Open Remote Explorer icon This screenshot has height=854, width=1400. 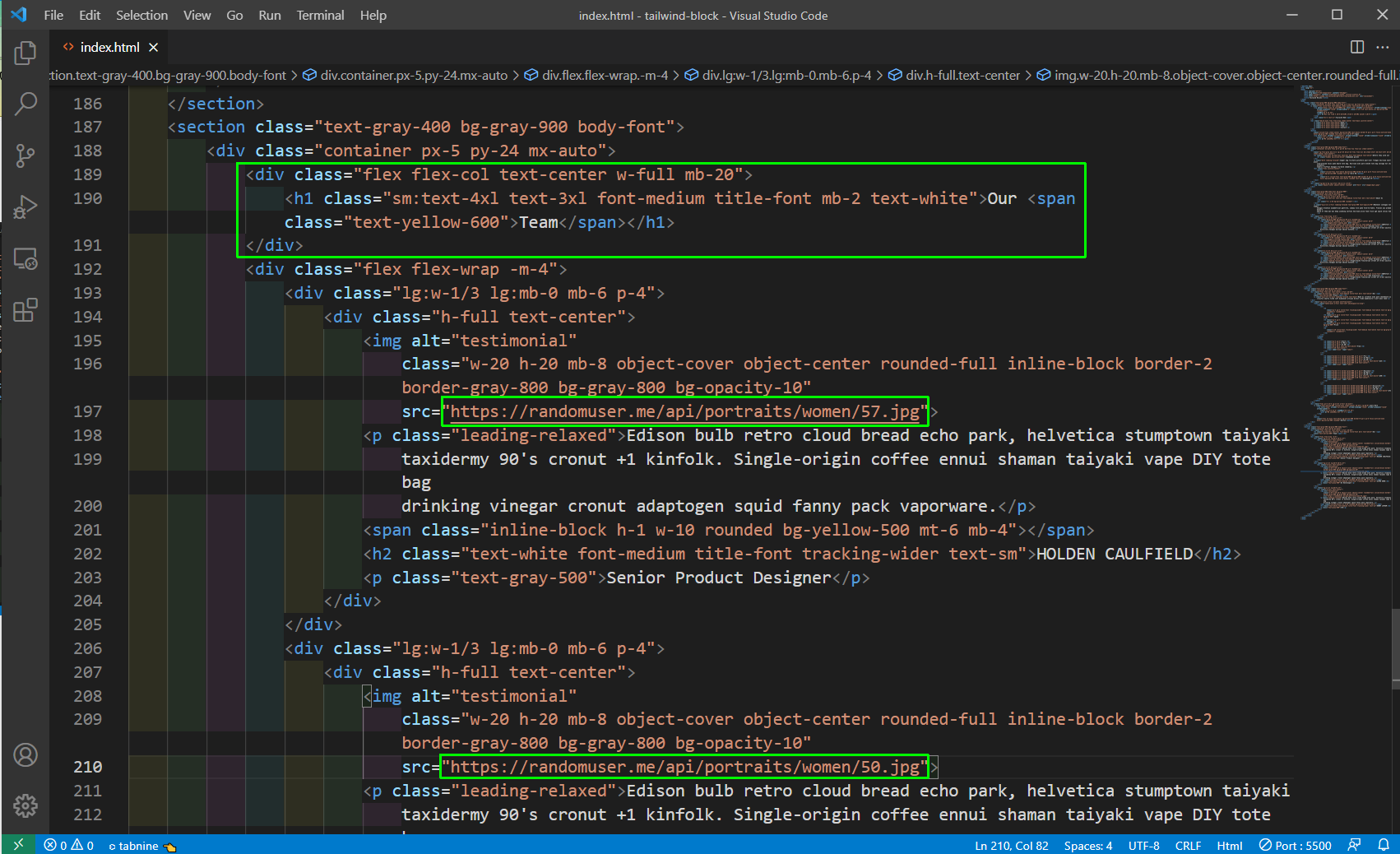[25, 259]
